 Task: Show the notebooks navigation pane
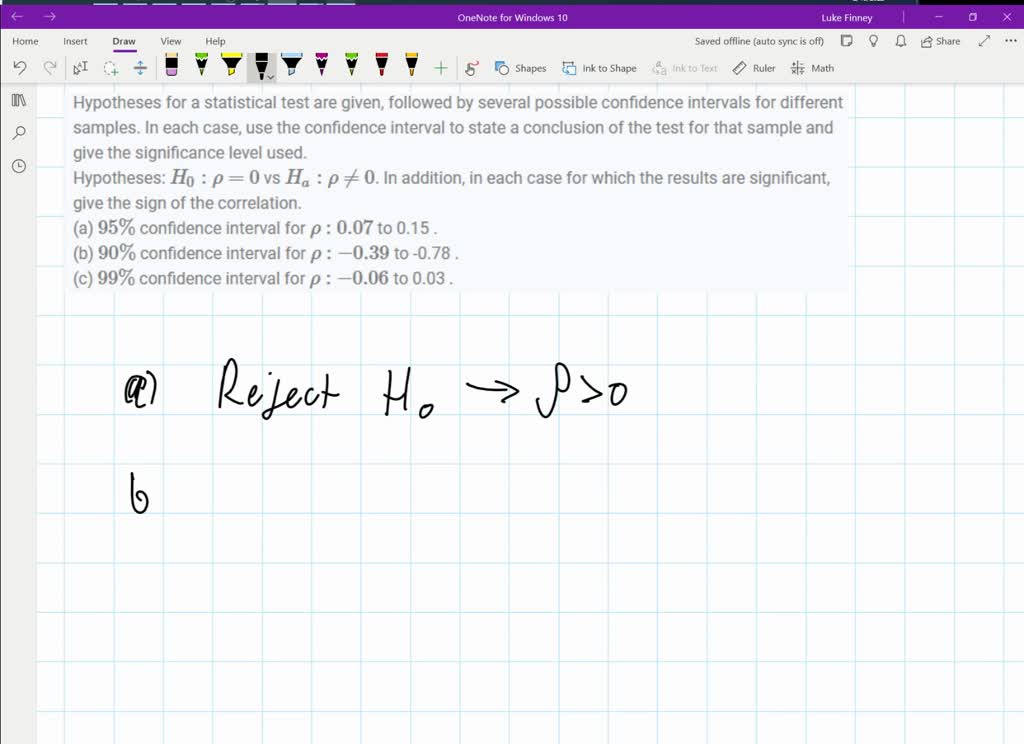19,100
